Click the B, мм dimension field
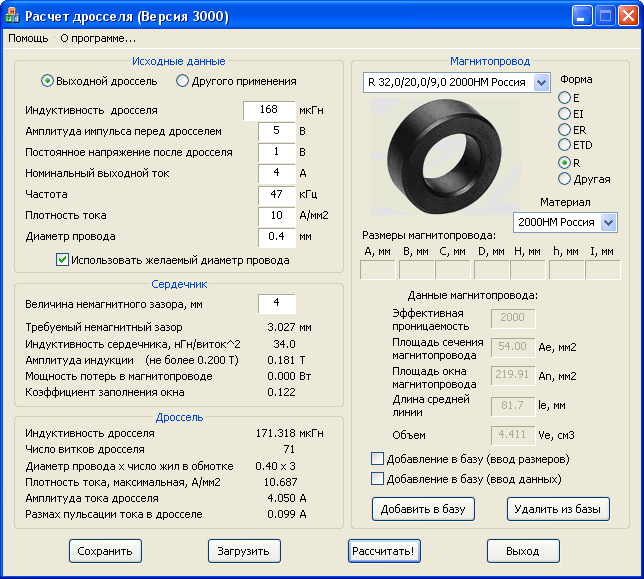Image resolution: width=644 pixels, height=579 pixels. click(x=416, y=270)
